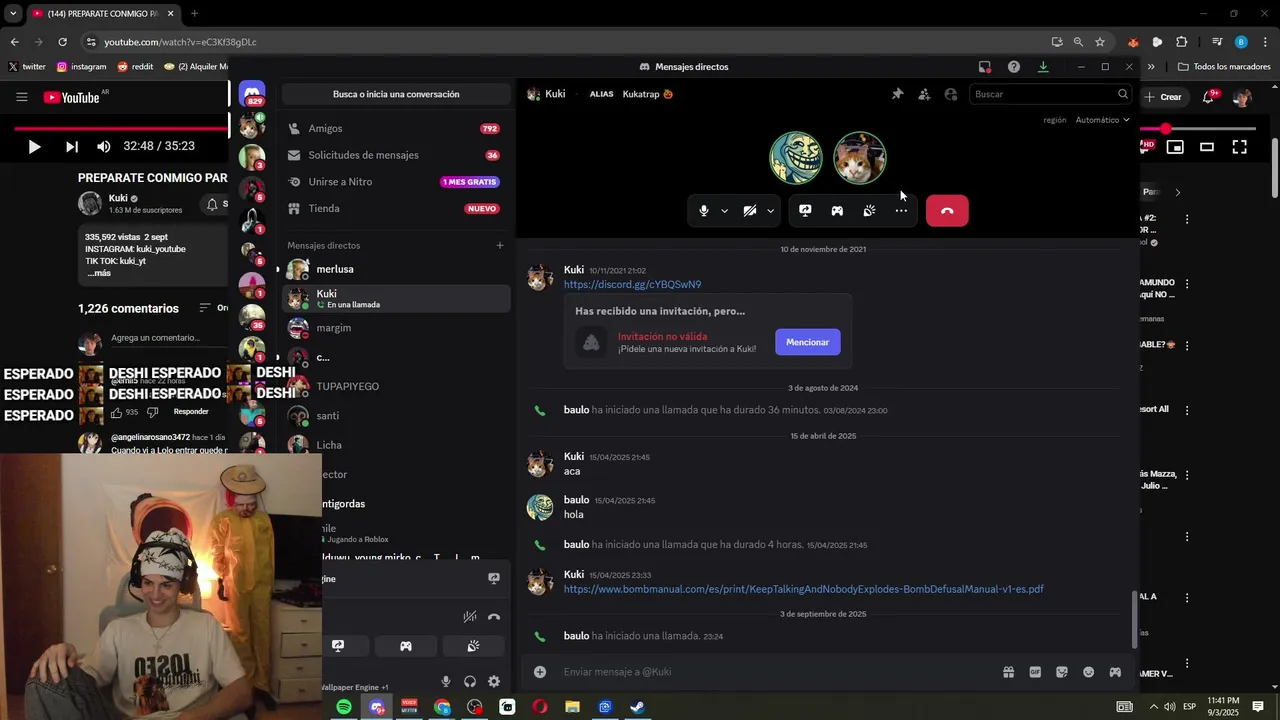Open camera options arrow in call controls
This screenshot has width=1280, height=720.
(x=770, y=211)
